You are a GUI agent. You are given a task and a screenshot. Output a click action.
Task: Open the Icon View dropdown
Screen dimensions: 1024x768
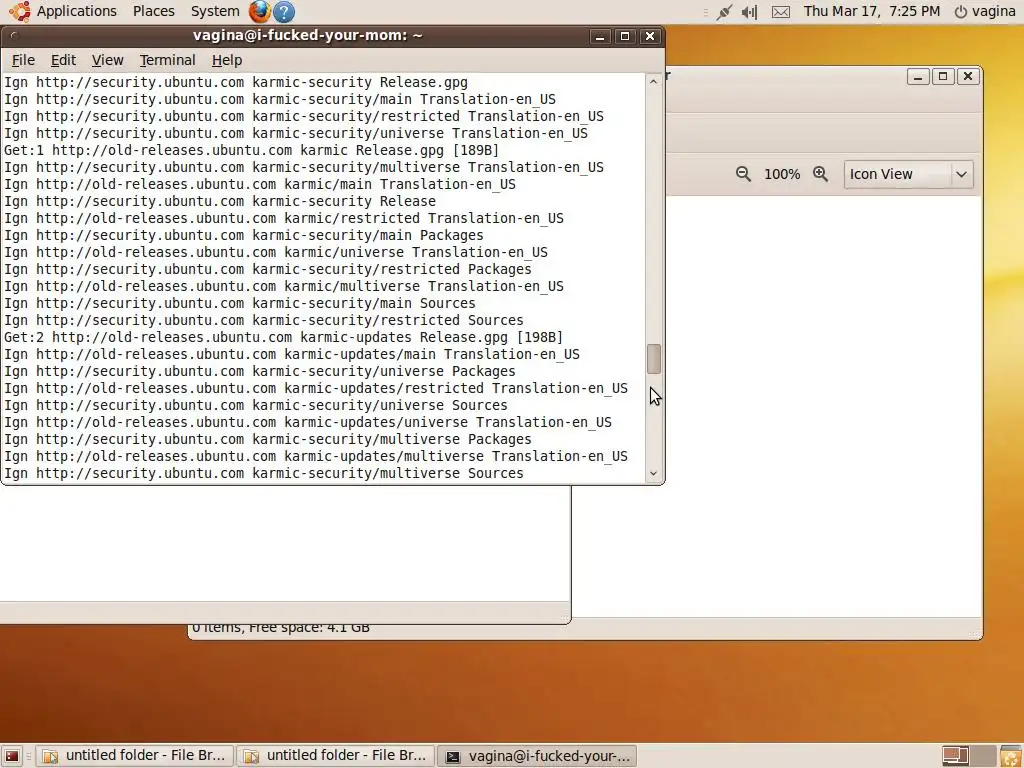click(x=908, y=174)
